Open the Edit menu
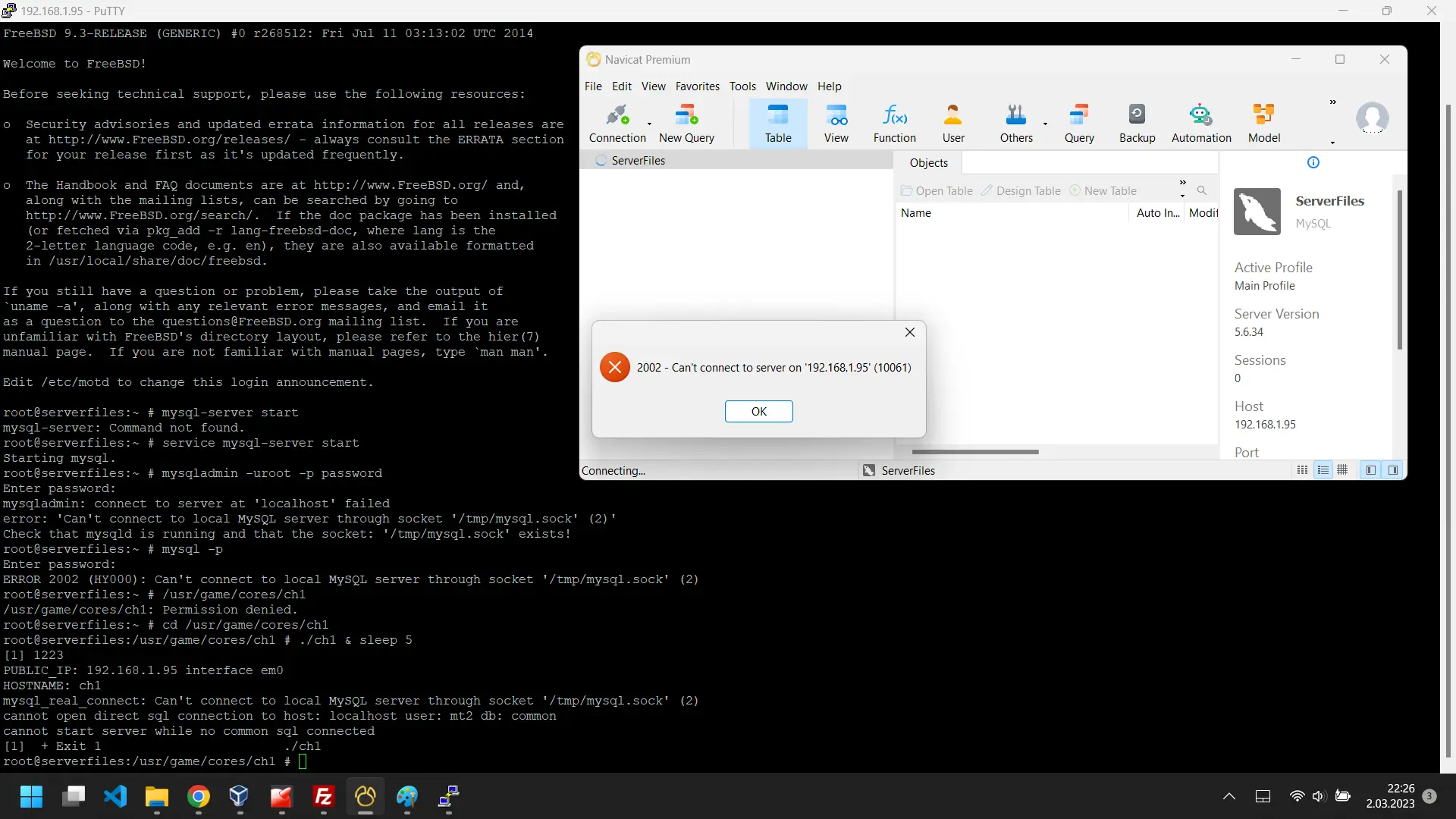This screenshot has width=1456, height=819. 622,86
